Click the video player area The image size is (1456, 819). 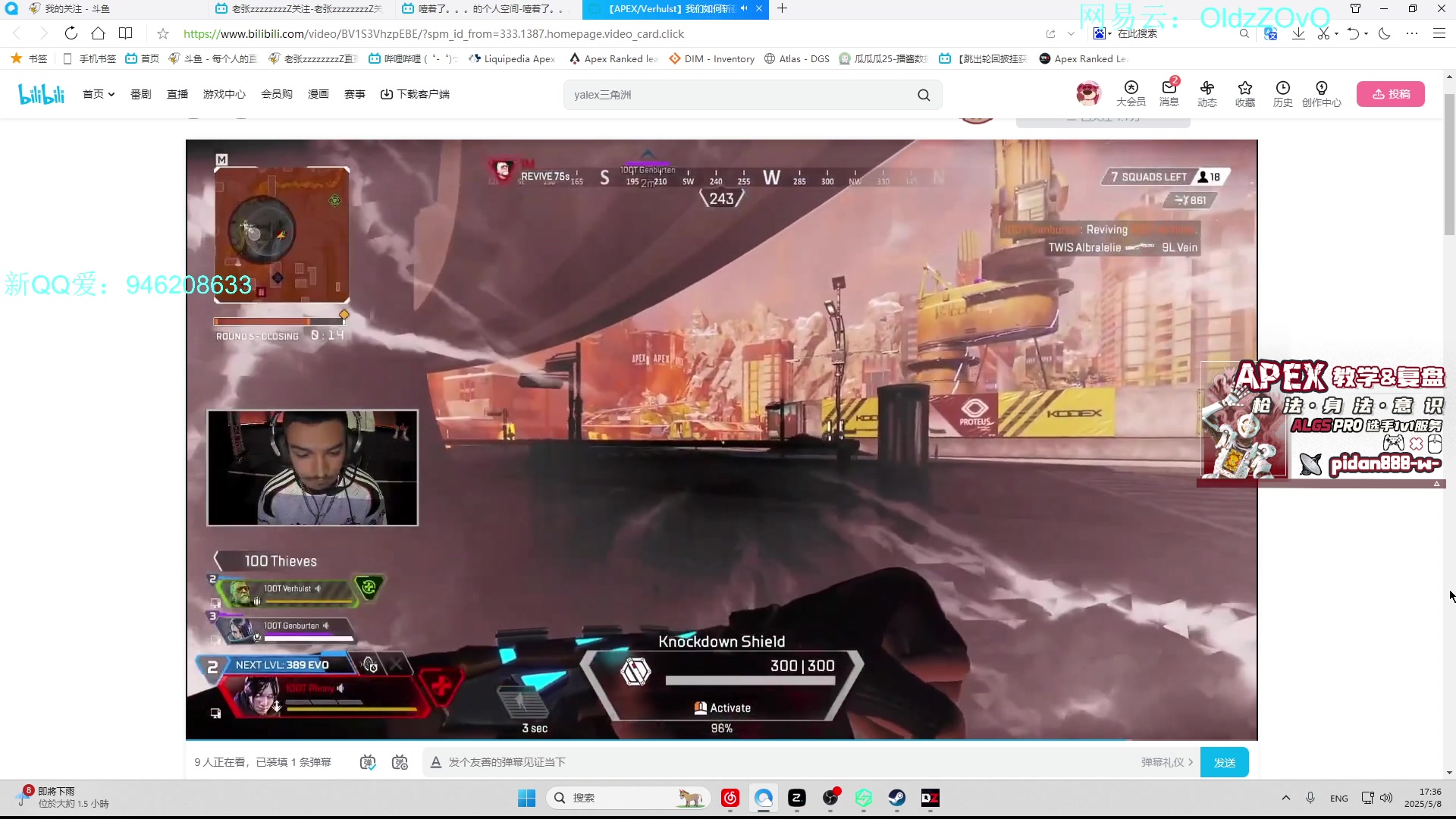[x=721, y=439]
